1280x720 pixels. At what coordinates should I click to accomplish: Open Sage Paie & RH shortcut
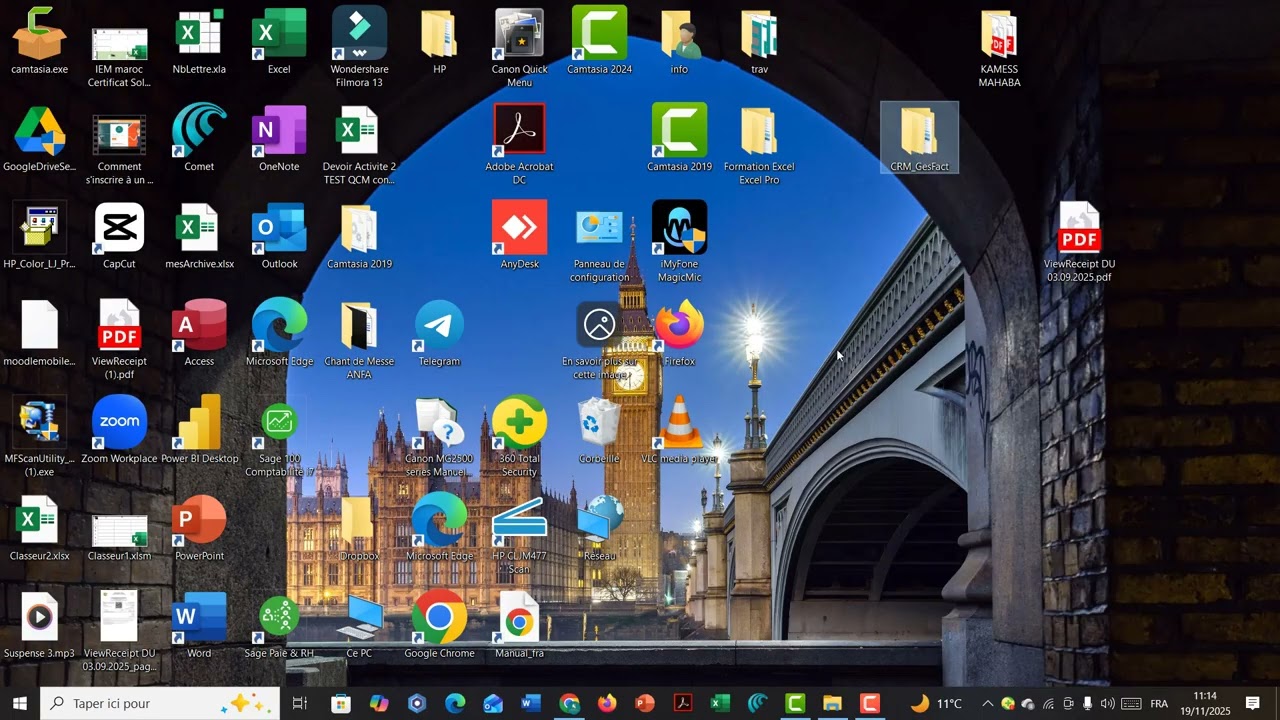279,626
